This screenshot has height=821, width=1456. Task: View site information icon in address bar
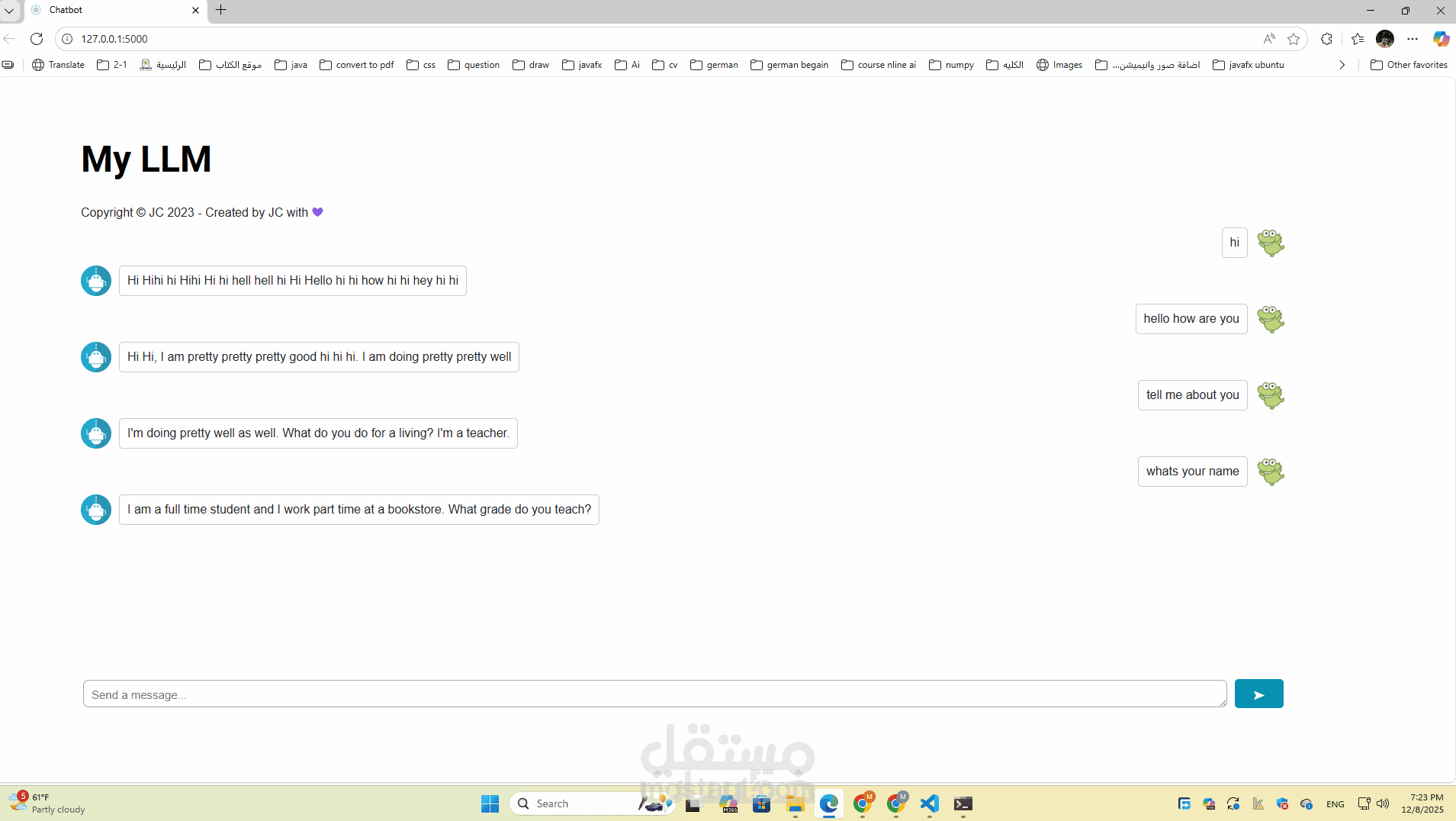[67, 39]
